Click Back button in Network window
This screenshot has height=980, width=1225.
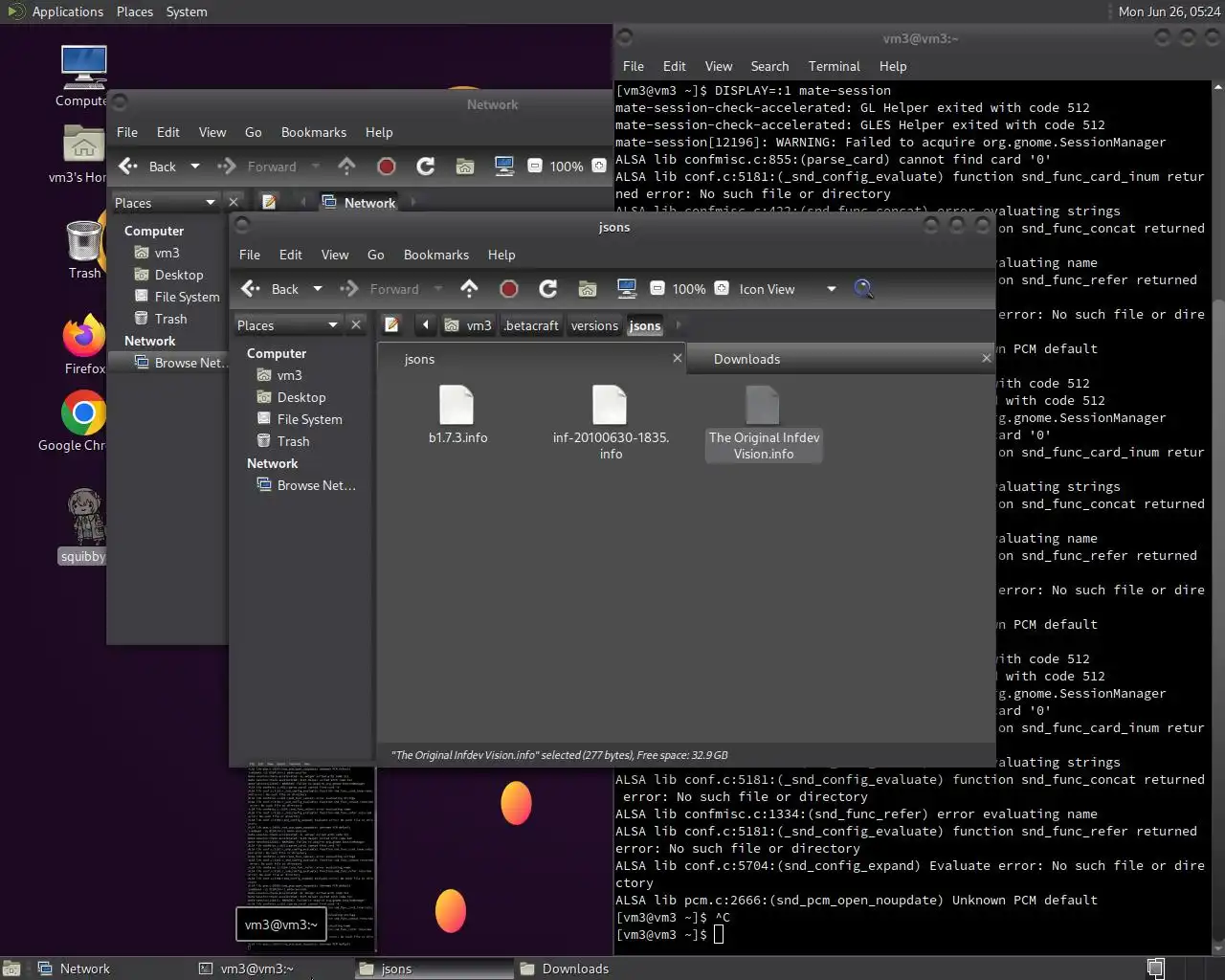148,167
